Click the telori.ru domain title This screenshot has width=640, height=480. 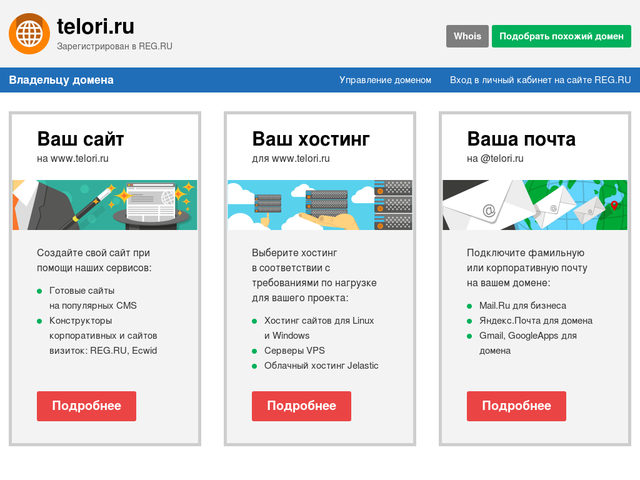96,27
